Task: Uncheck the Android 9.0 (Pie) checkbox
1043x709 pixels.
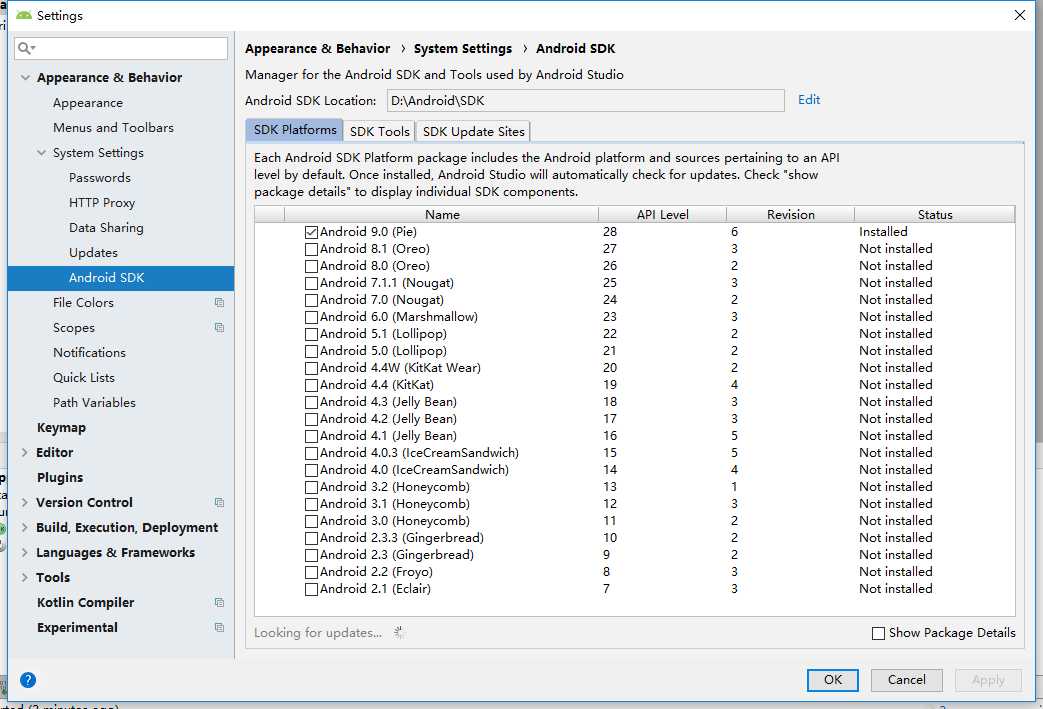Action: click(312, 232)
